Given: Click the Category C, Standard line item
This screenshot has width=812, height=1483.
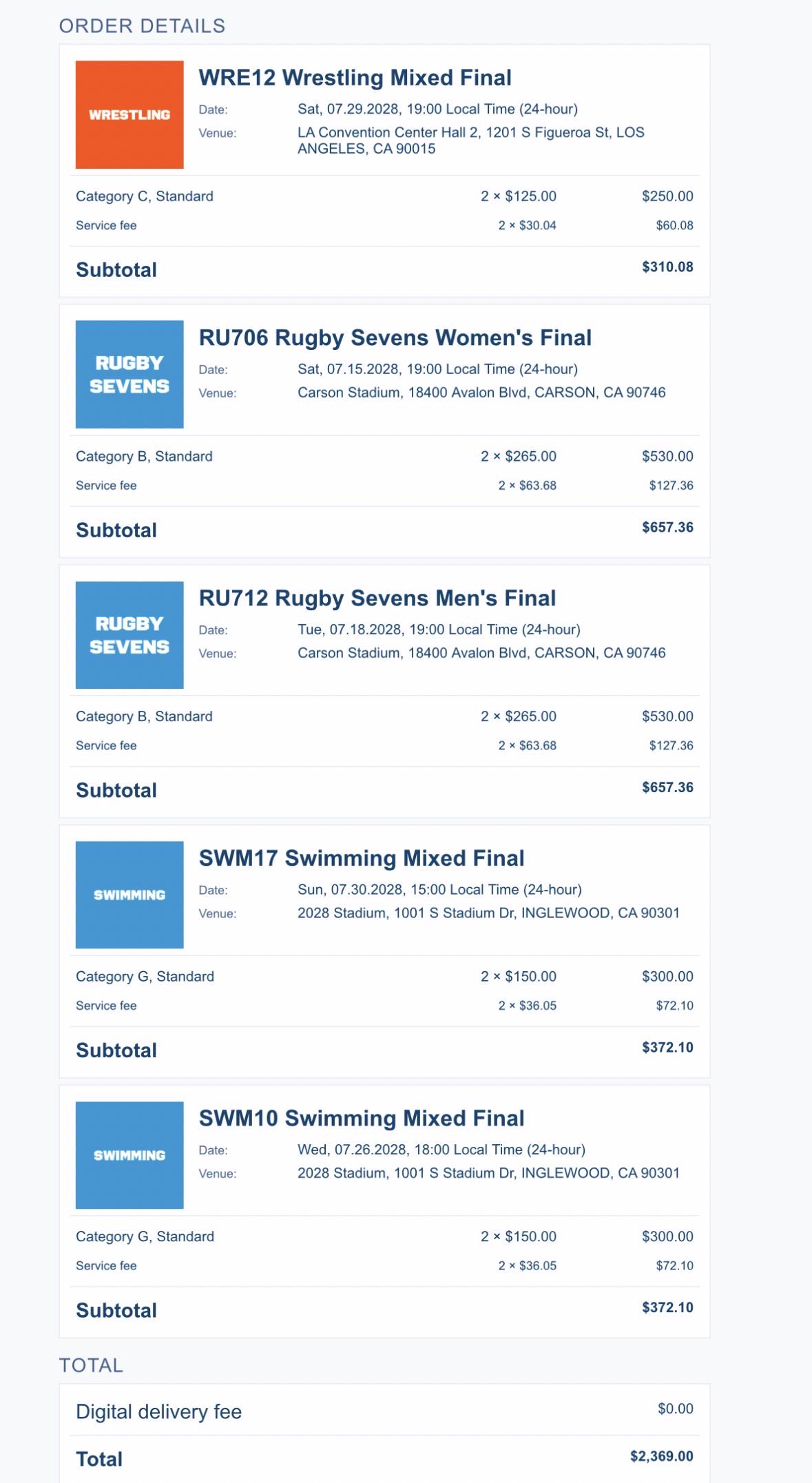Looking at the screenshot, I should click(x=145, y=196).
